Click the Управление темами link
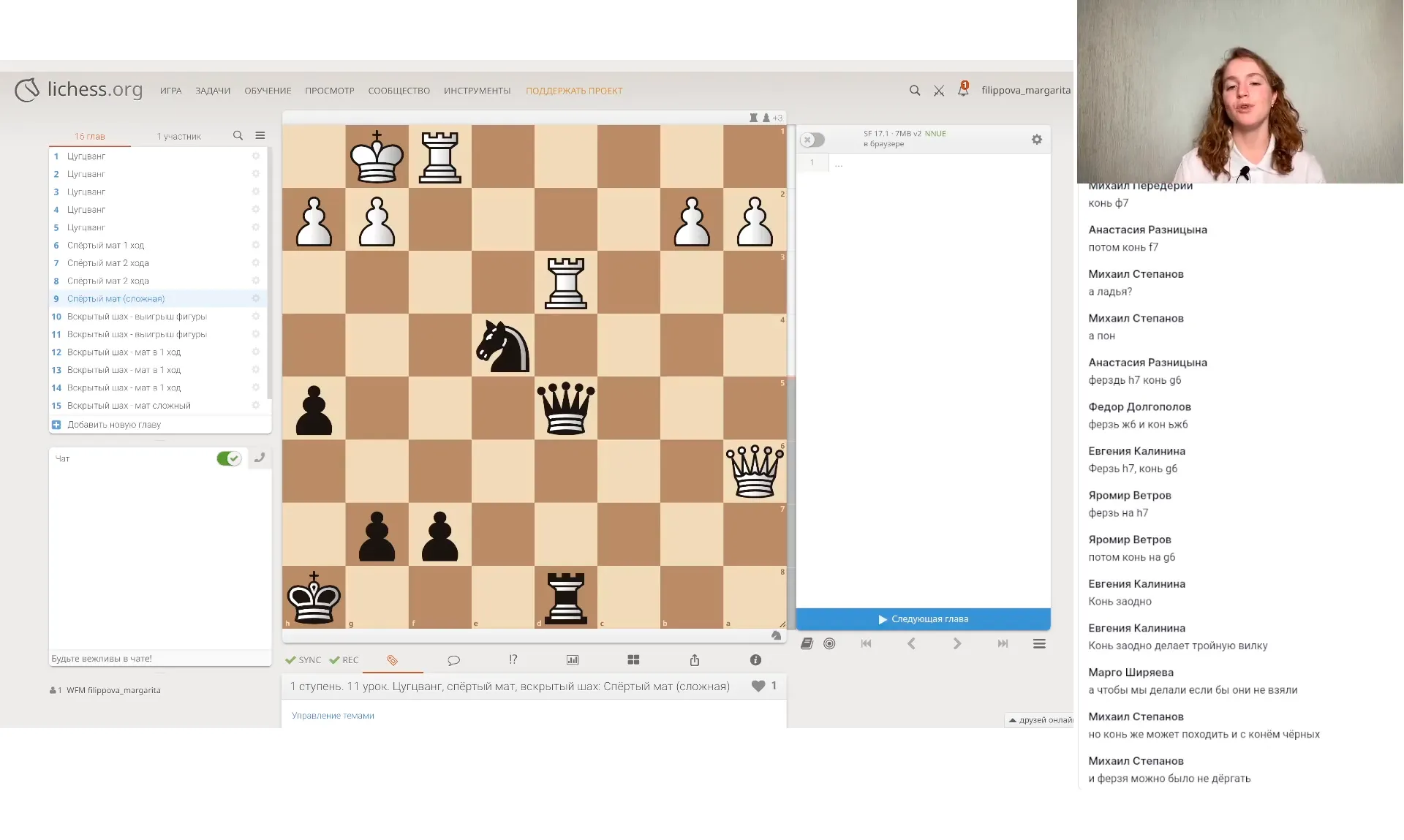 coord(333,716)
